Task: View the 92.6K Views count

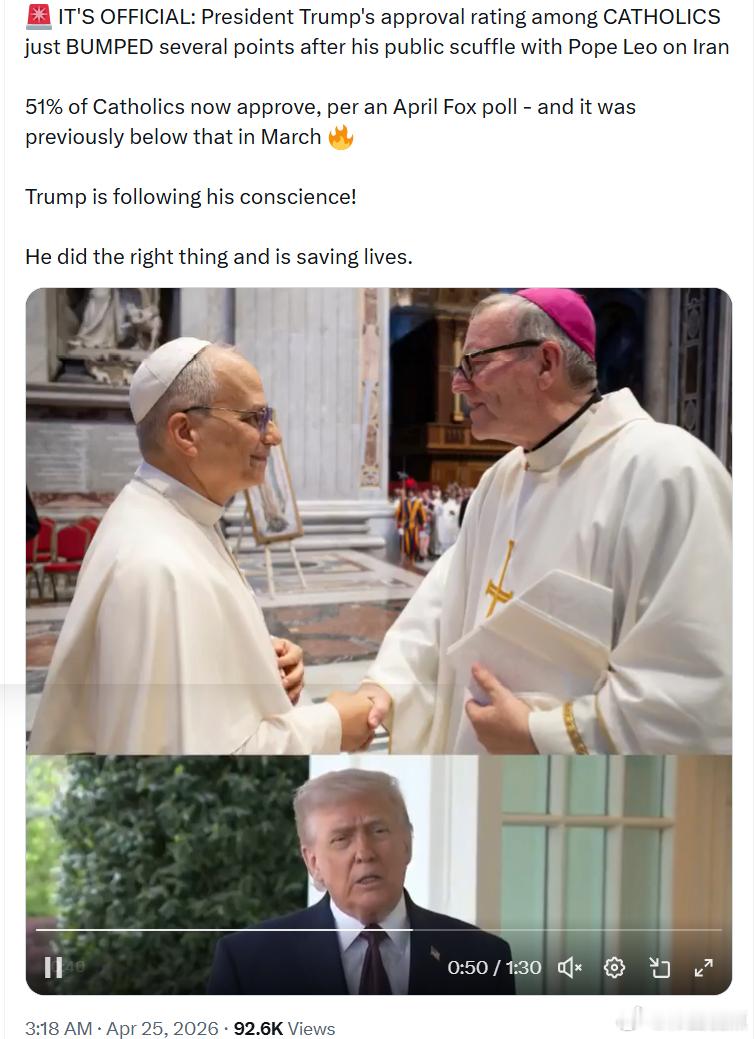Action: click(284, 1028)
